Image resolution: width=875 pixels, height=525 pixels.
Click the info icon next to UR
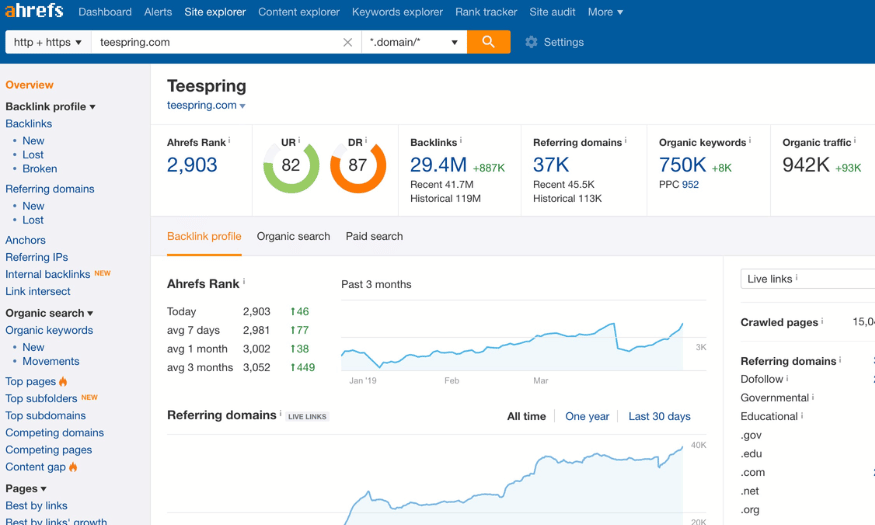coord(299,140)
